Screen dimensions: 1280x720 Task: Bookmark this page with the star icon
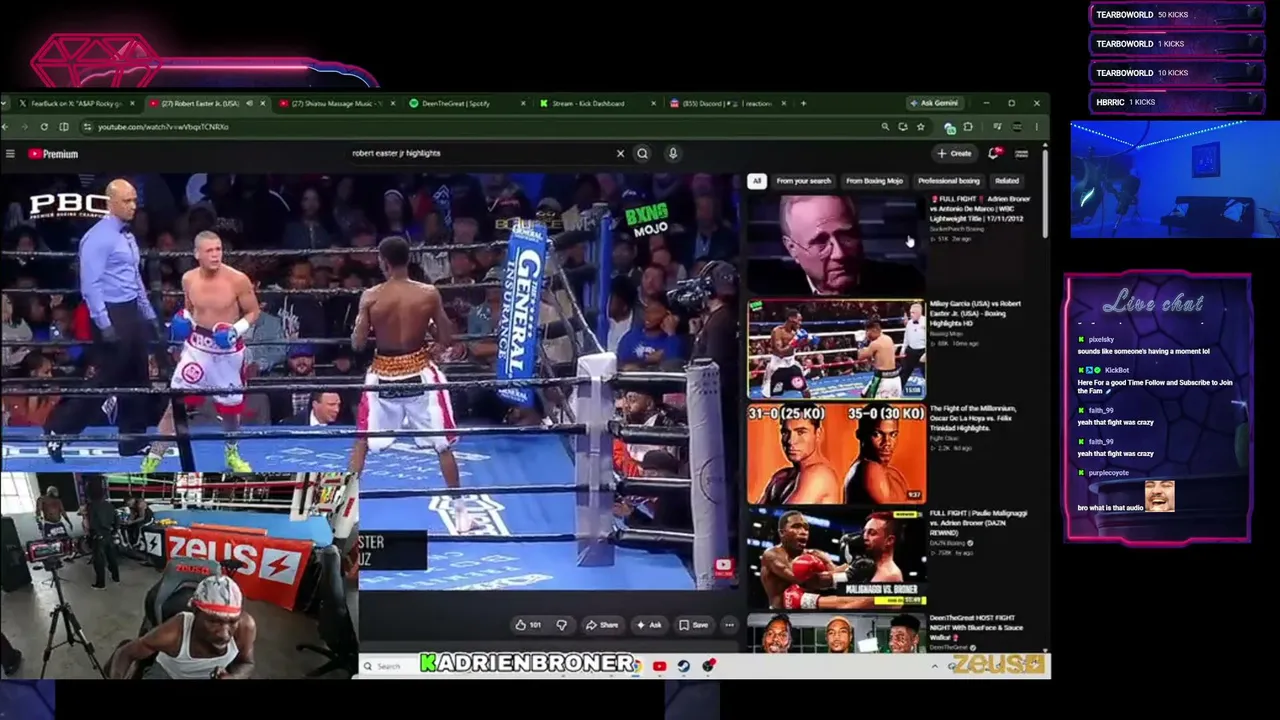pyautogui.click(x=921, y=127)
